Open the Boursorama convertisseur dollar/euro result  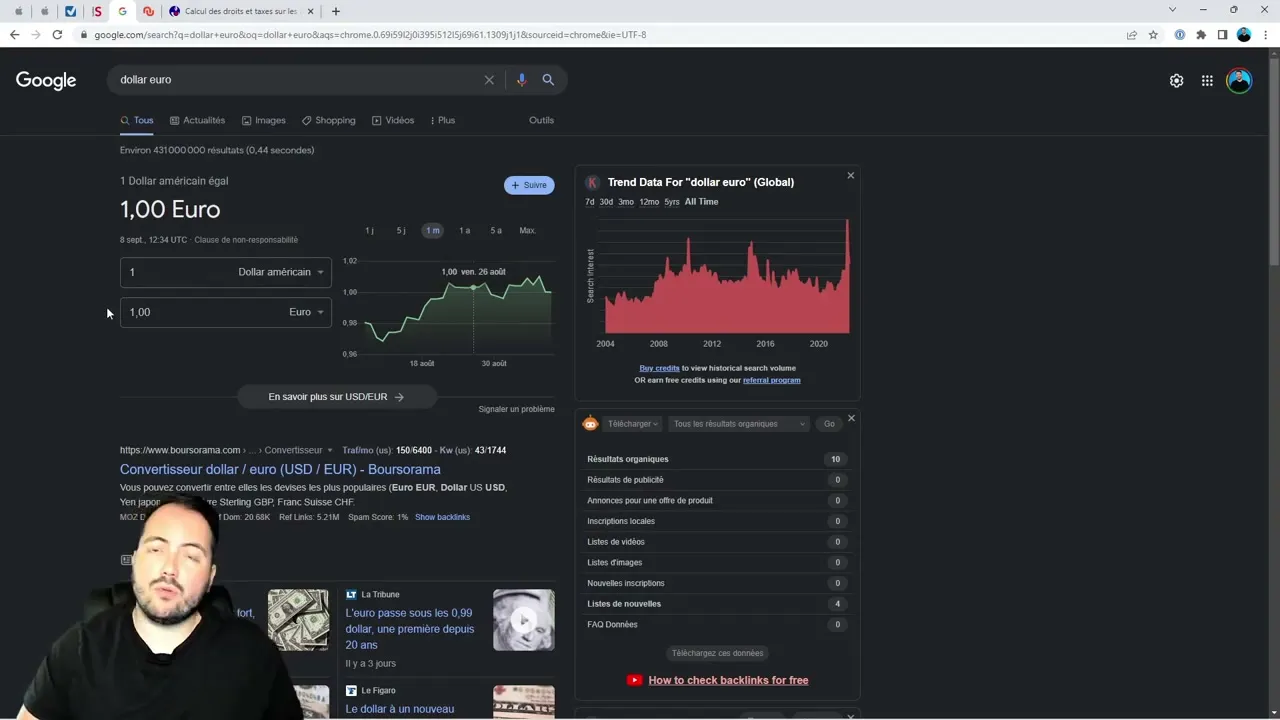pyautogui.click(x=280, y=469)
